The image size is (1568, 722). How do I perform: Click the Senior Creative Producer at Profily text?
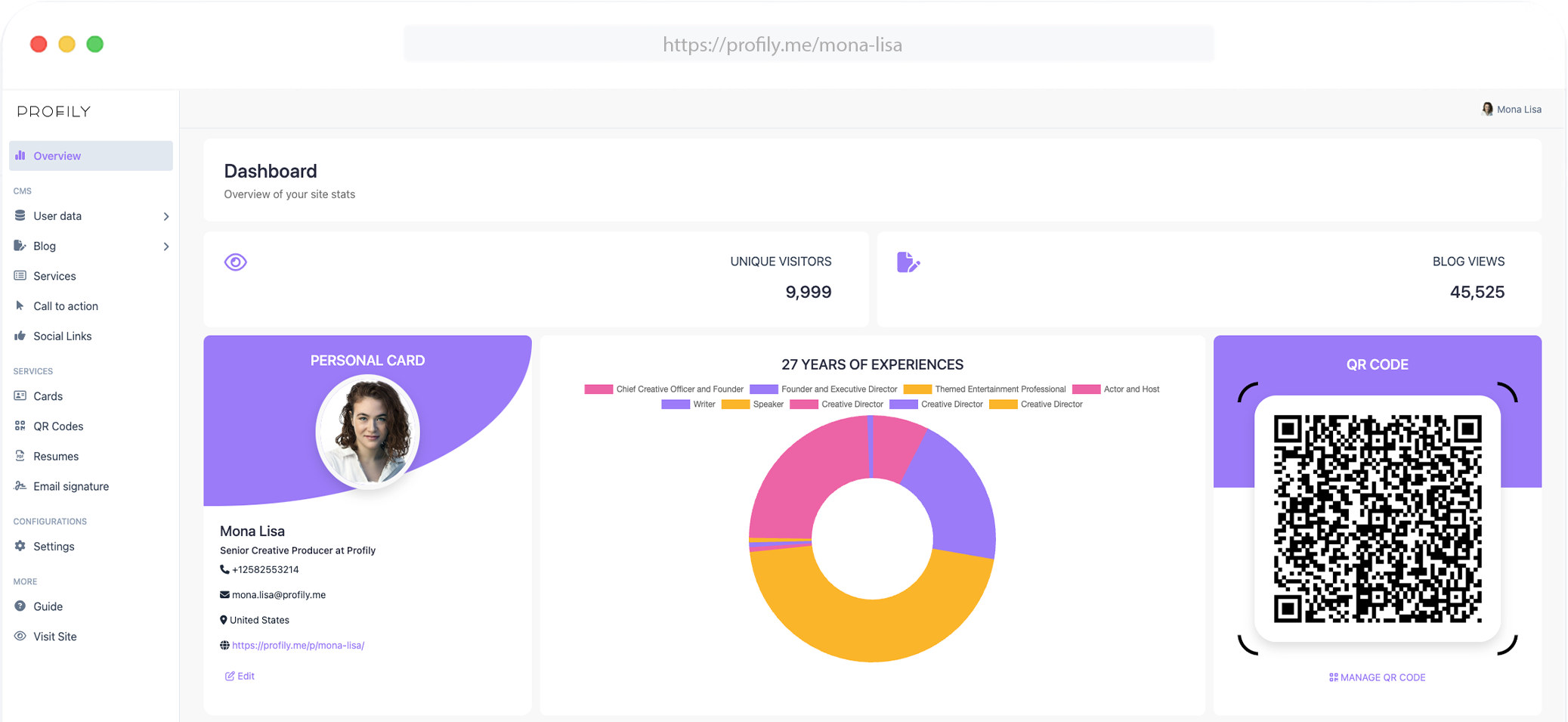pos(298,550)
